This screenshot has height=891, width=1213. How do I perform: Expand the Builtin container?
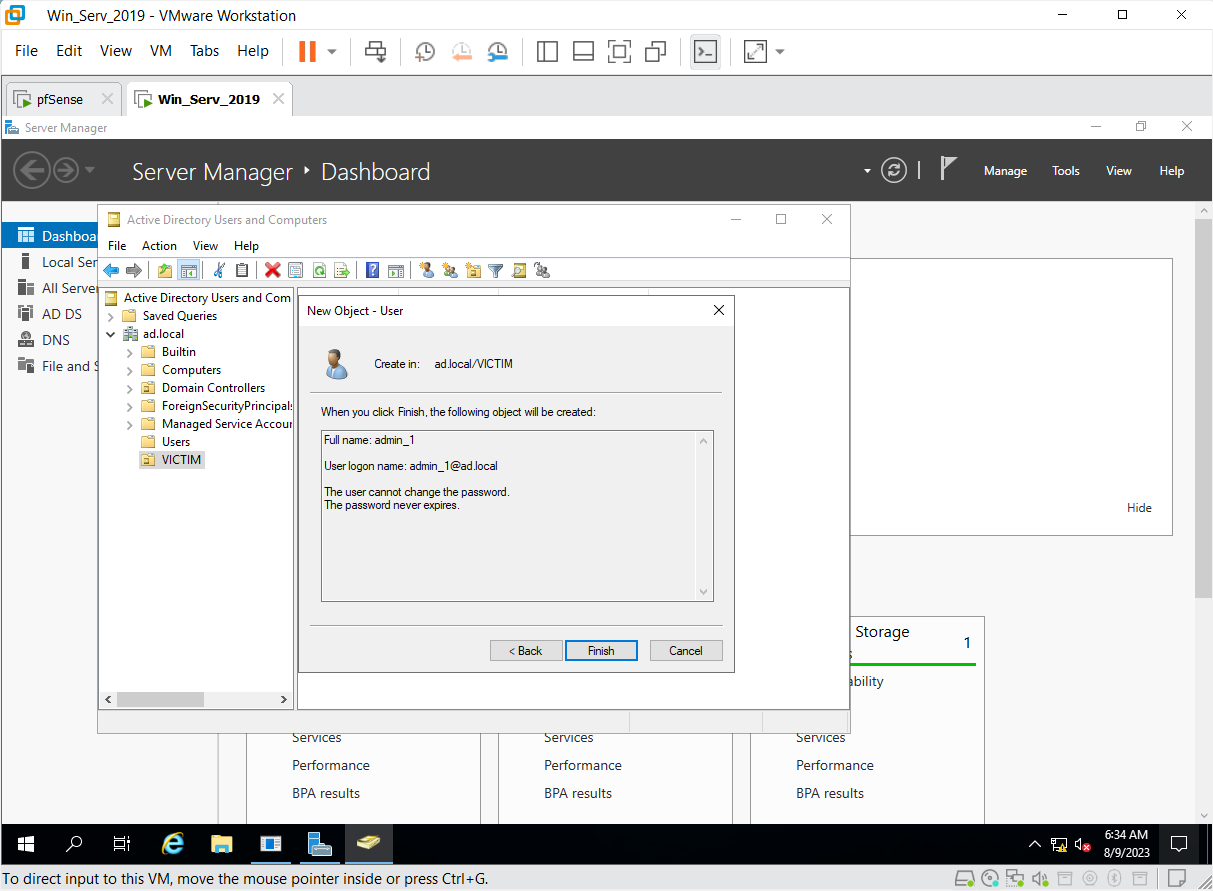(129, 352)
